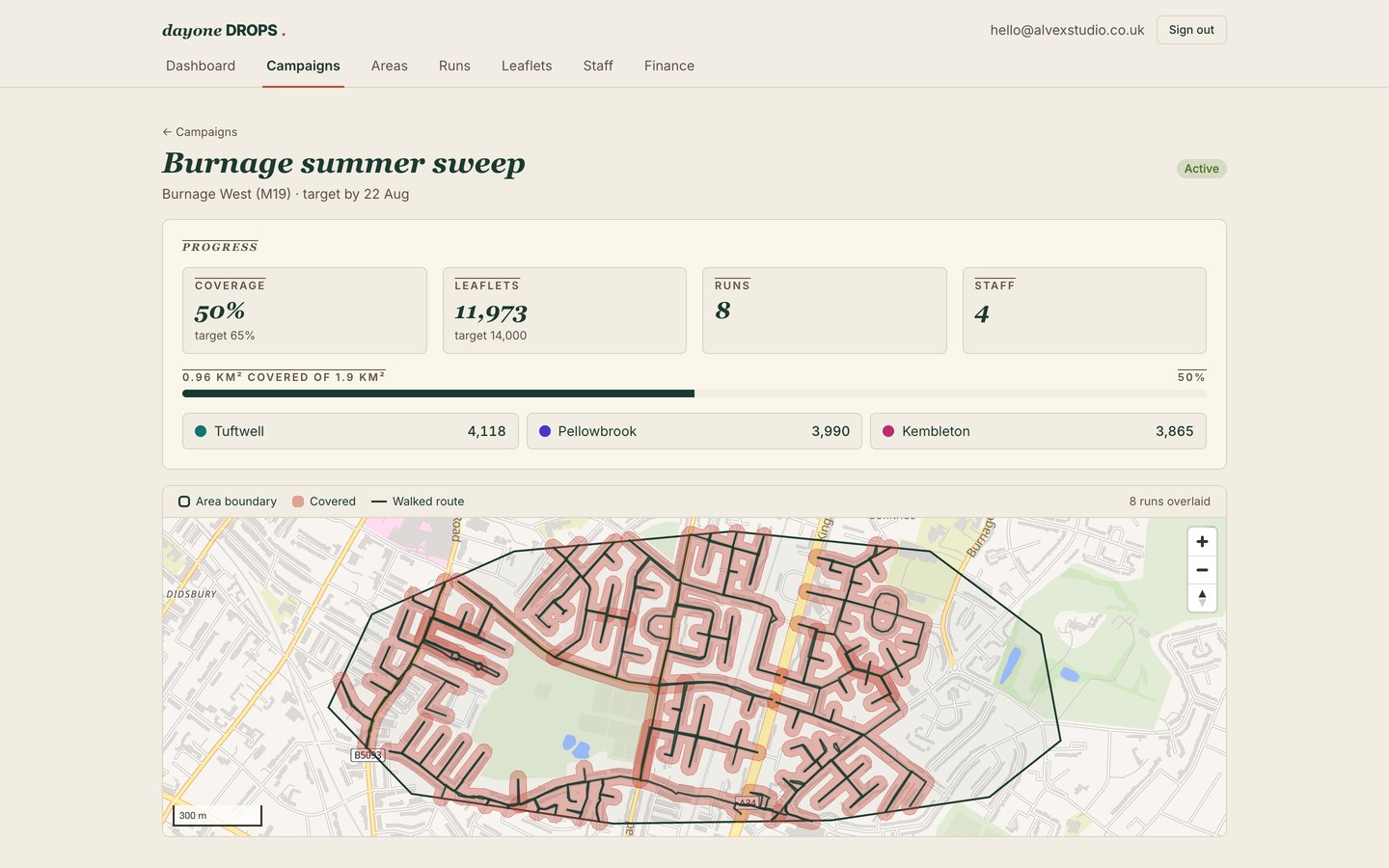This screenshot has width=1389, height=868.
Task: Click the 'Burnage summer sweep' heading
Action: click(x=343, y=164)
